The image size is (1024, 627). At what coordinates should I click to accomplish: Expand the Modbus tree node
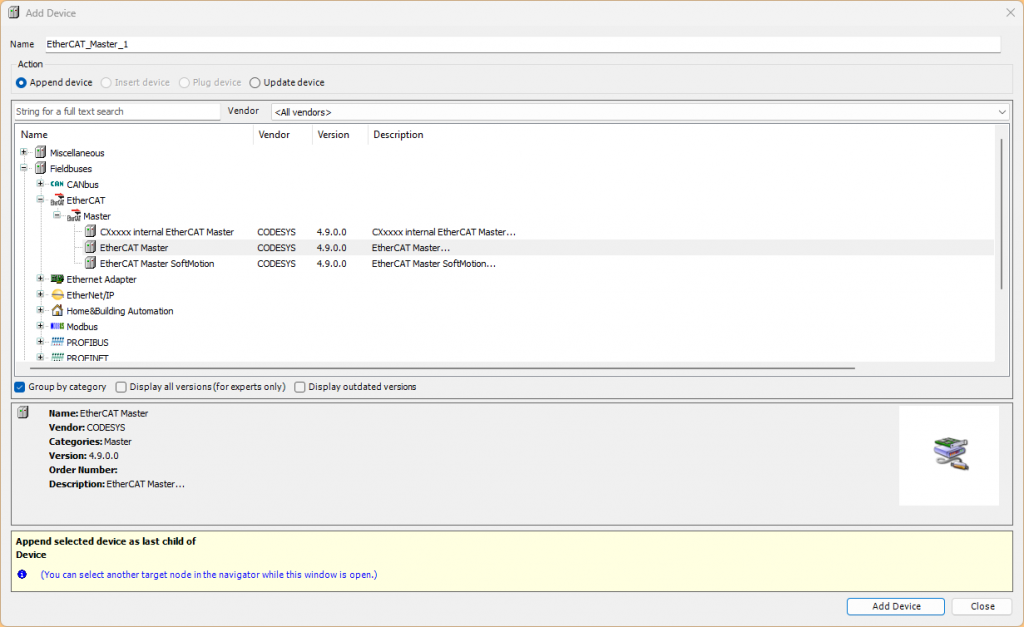tap(40, 327)
